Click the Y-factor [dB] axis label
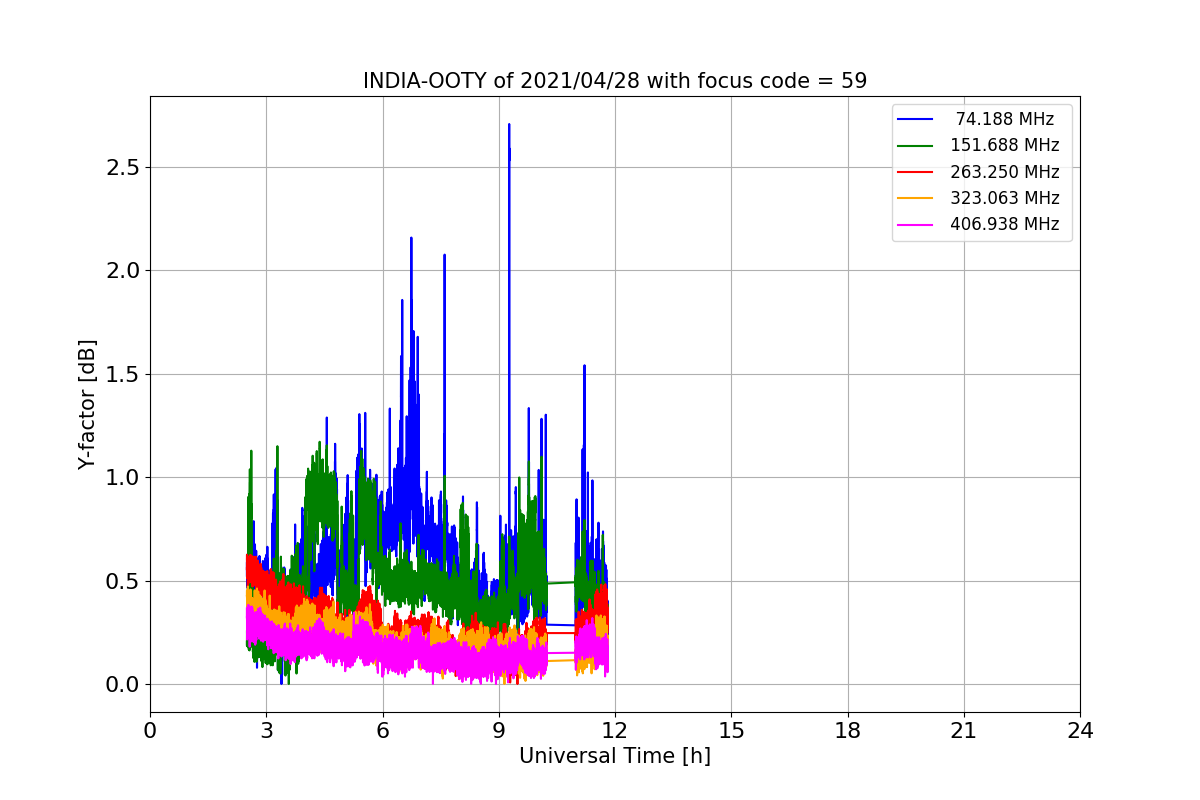1200x800 pixels. (88, 404)
